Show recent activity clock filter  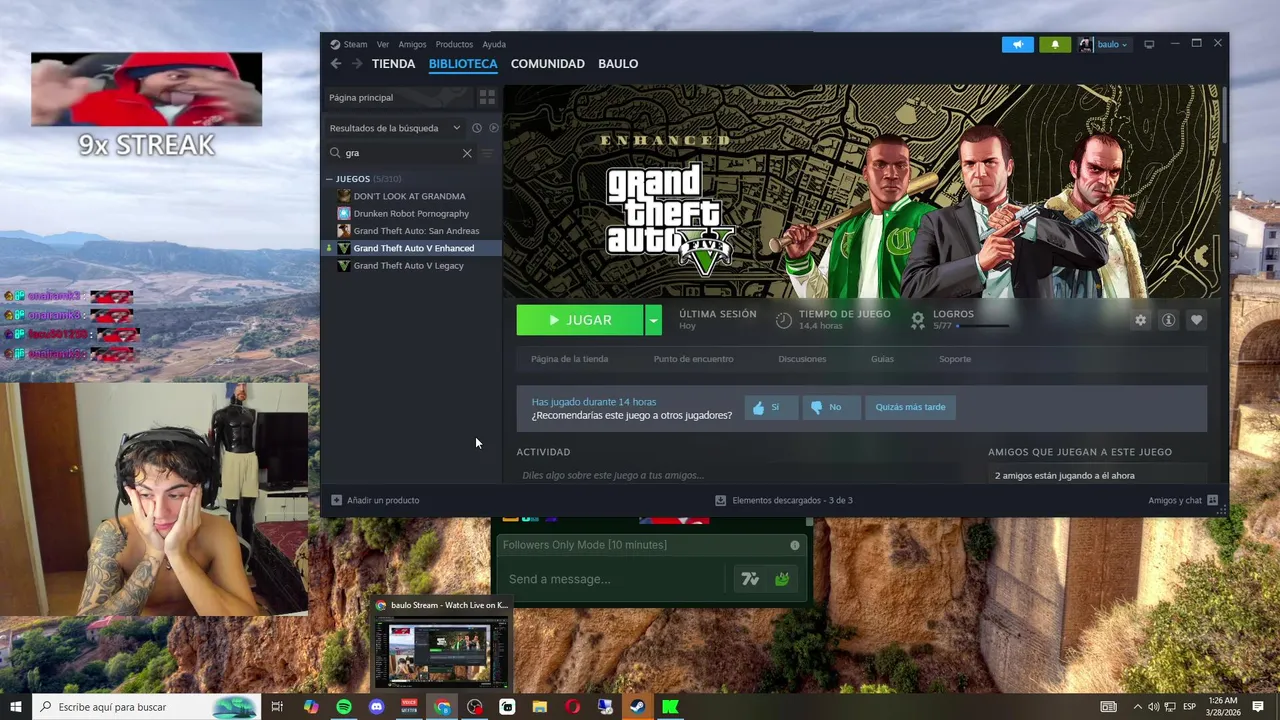click(477, 128)
